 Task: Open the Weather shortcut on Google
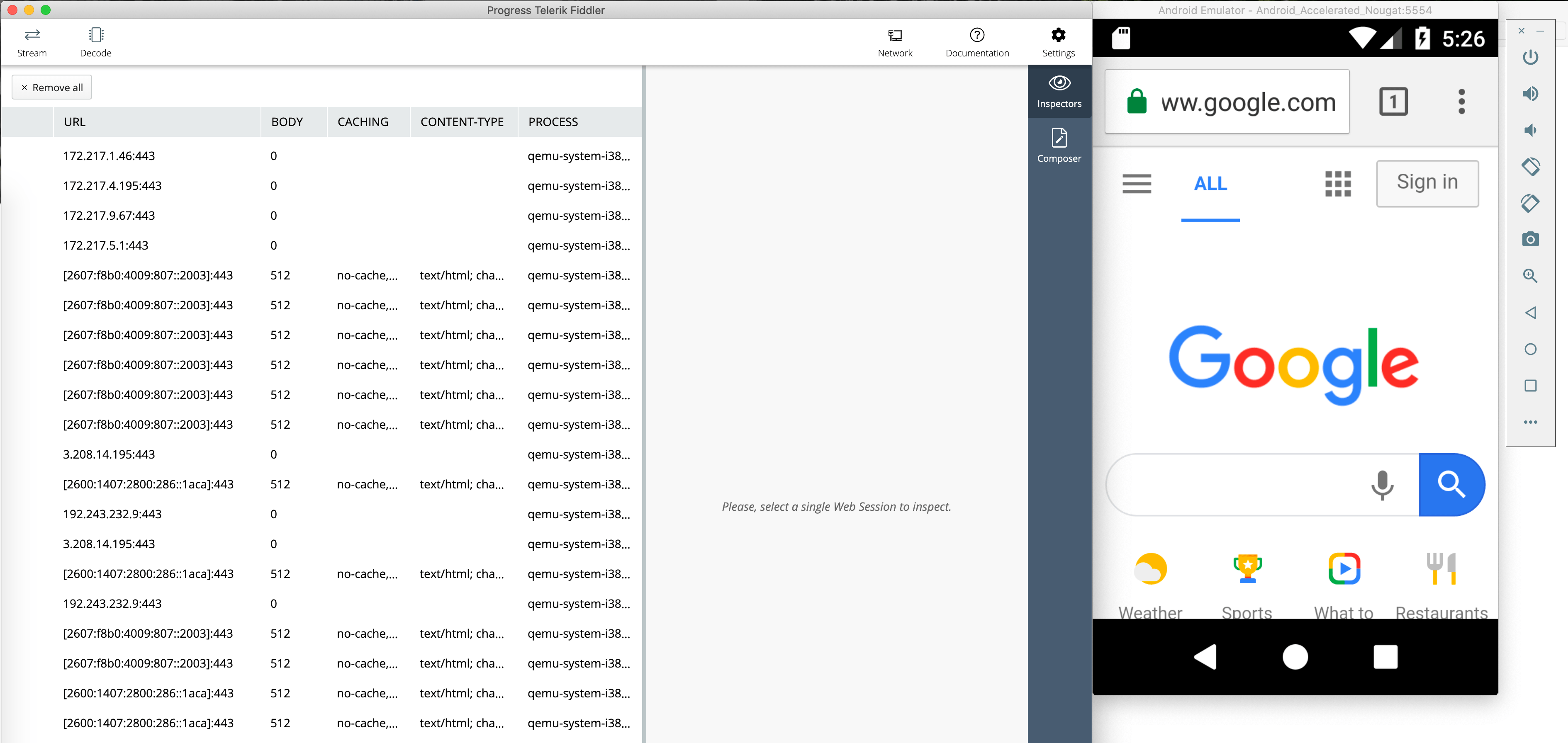point(1150,585)
